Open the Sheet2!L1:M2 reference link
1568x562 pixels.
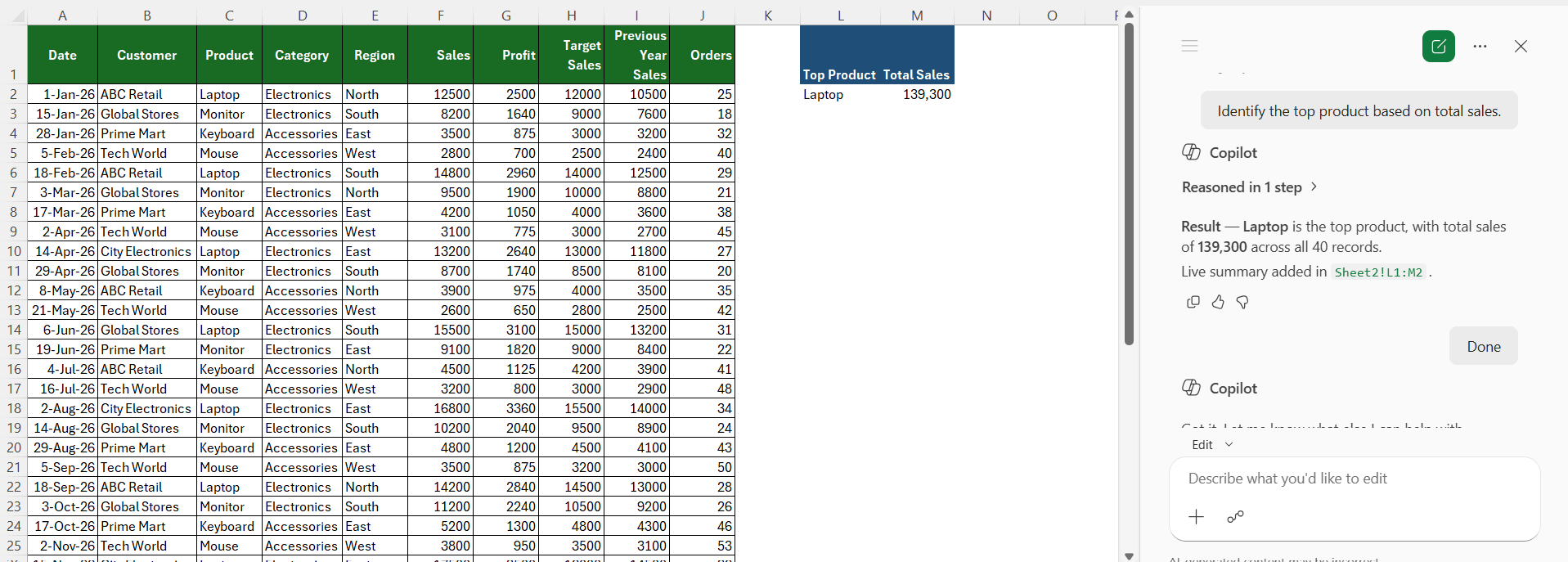(1378, 272)
